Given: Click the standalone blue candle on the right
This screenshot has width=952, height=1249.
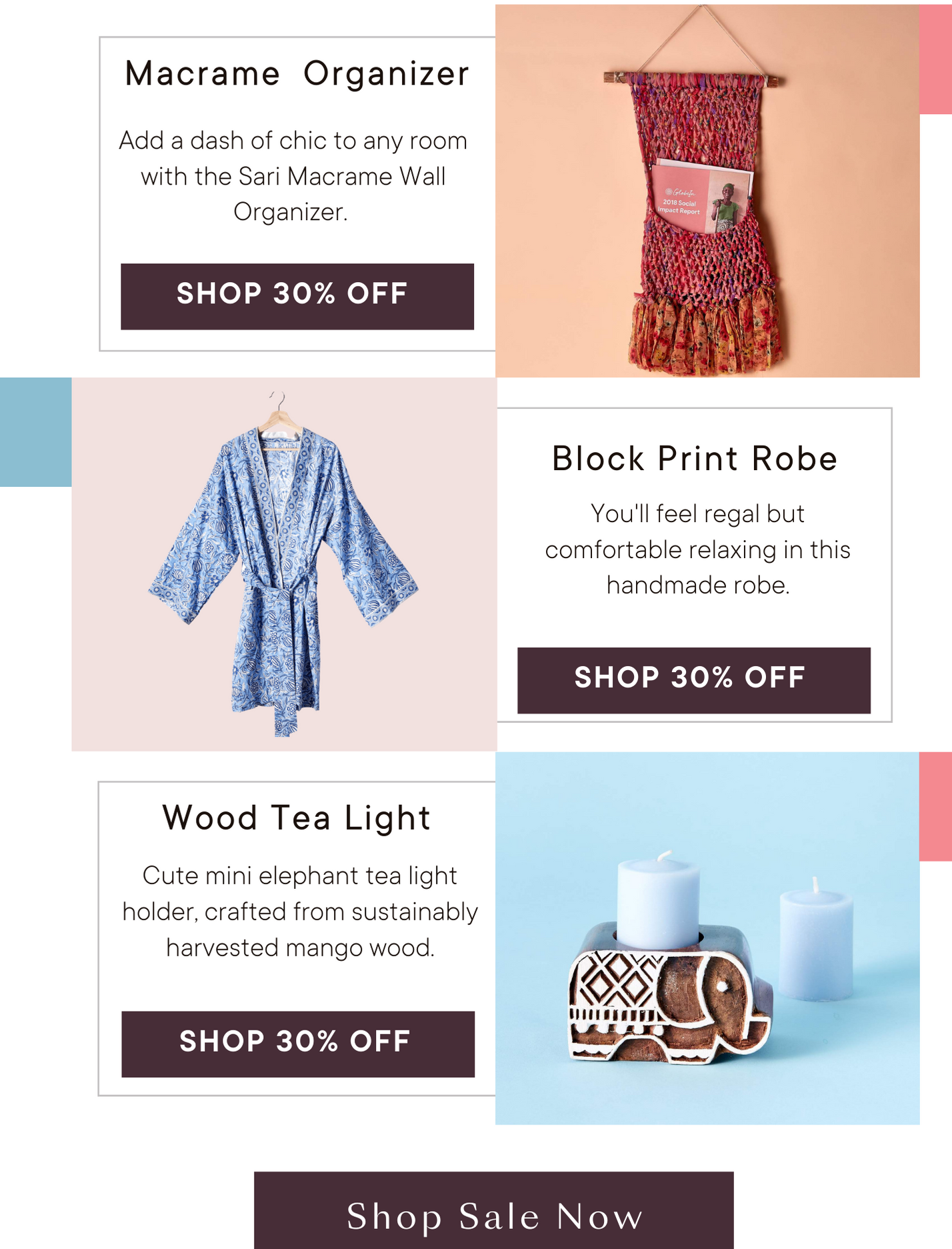Looking at the screenshot, I should coord(816,940).
